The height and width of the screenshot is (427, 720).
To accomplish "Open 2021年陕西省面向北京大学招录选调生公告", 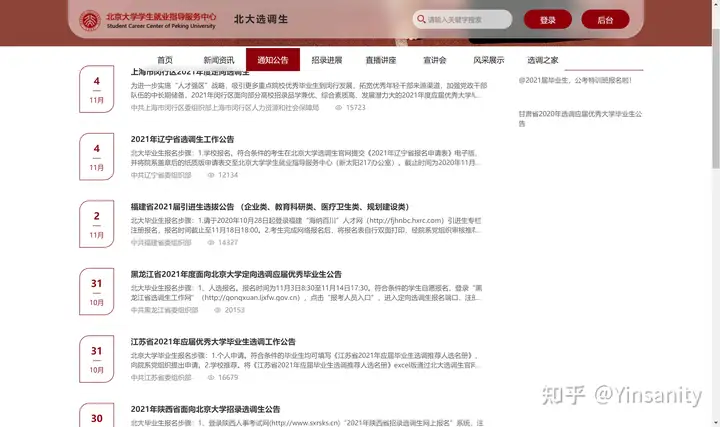I will click(205, 409).
